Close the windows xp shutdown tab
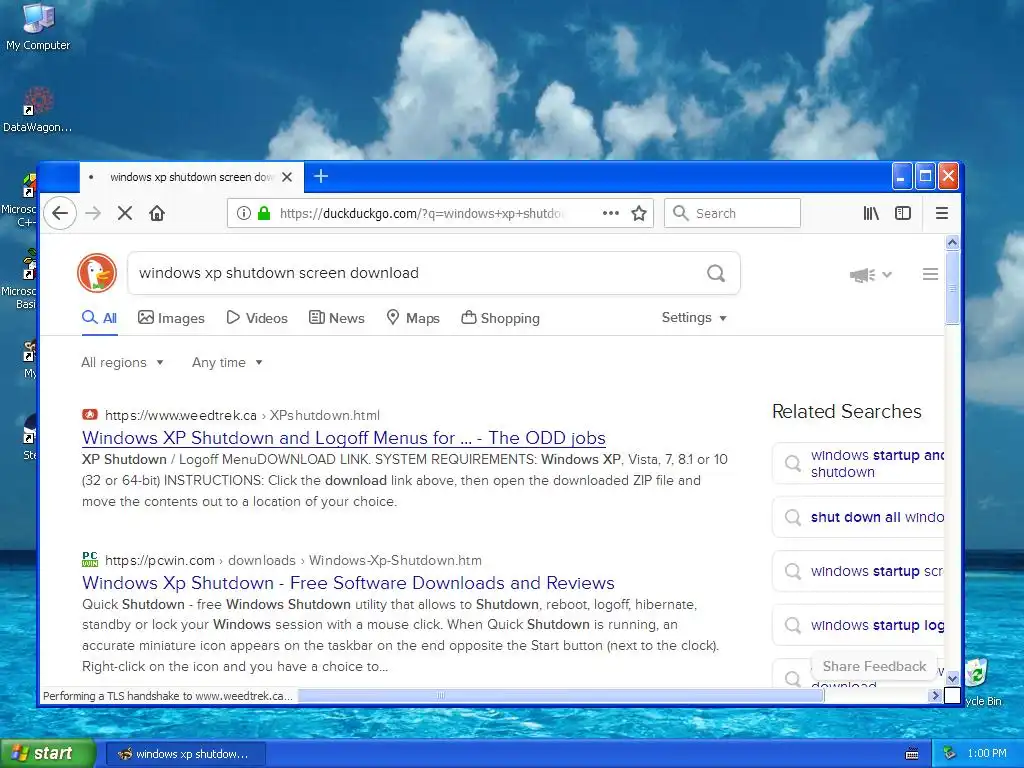Image resolution: width=1024 pixels, height=768 pixels. tap(287, 177)
